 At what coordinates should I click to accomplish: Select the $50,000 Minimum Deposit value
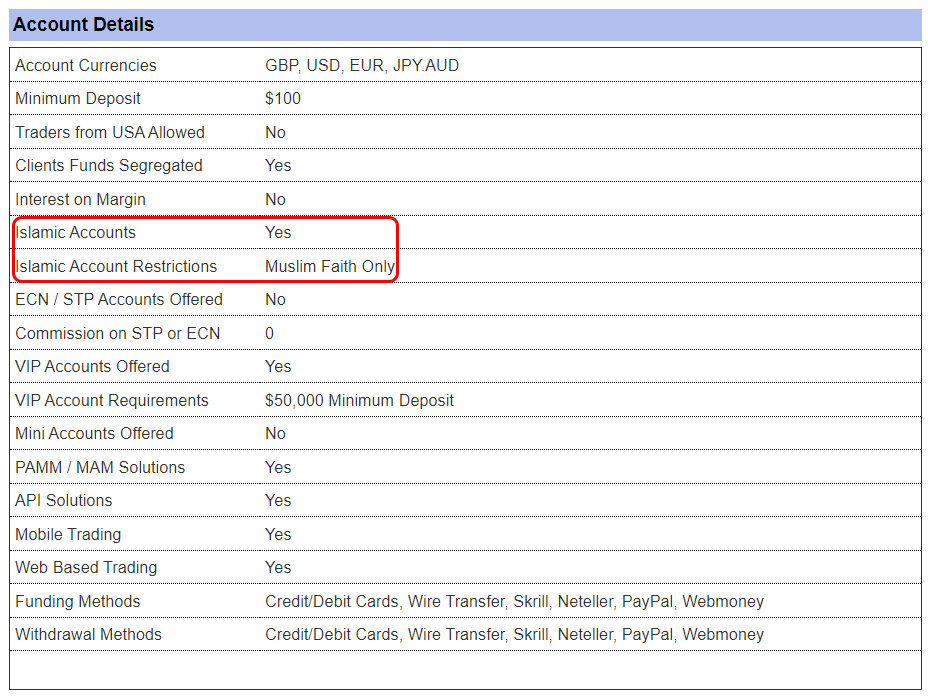[359, 400]
